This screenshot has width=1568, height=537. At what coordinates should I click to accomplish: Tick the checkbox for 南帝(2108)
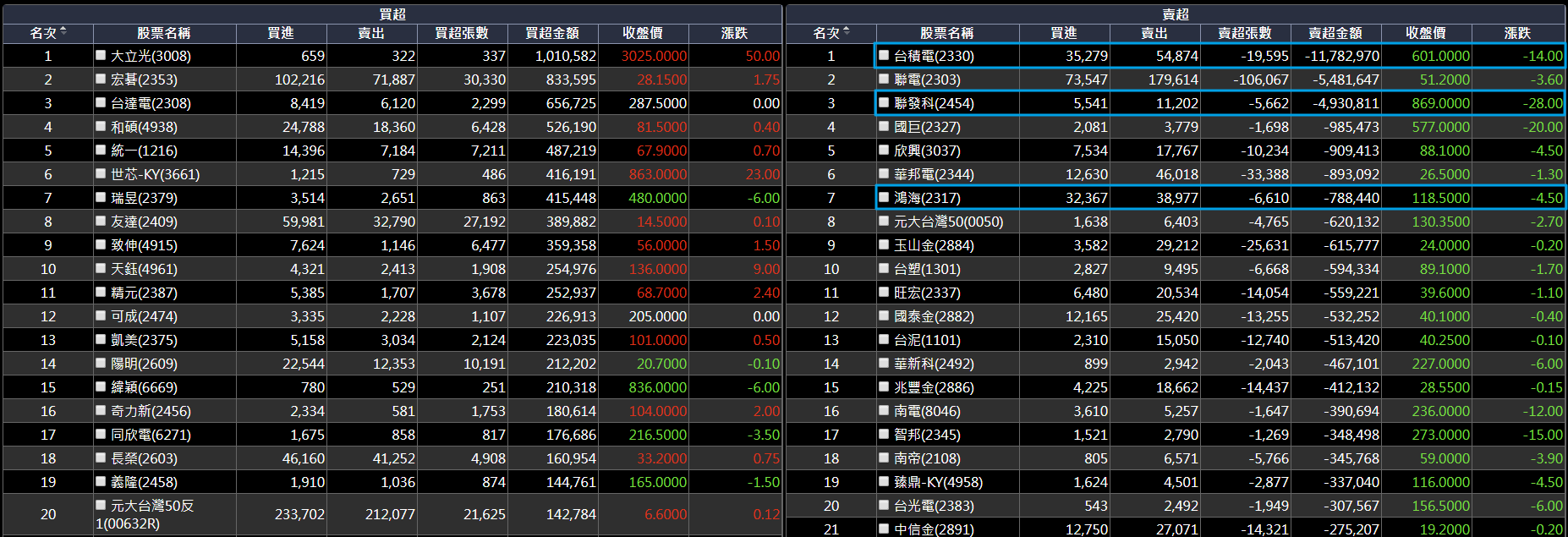[884, 458]
